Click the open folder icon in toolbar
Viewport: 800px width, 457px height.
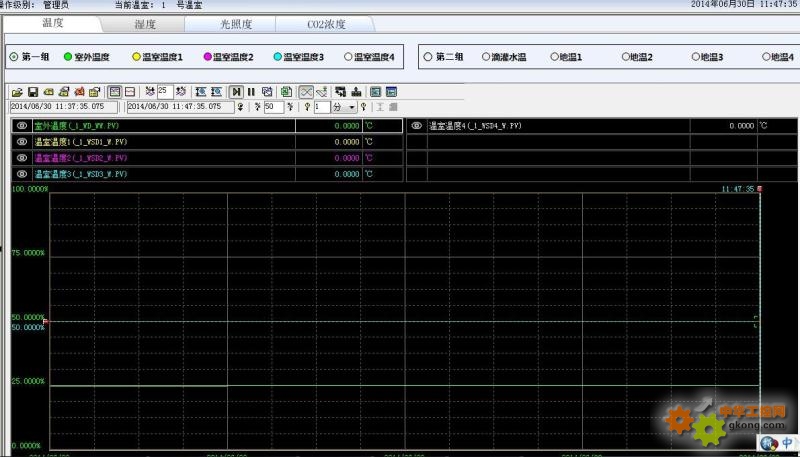[16, 91]
